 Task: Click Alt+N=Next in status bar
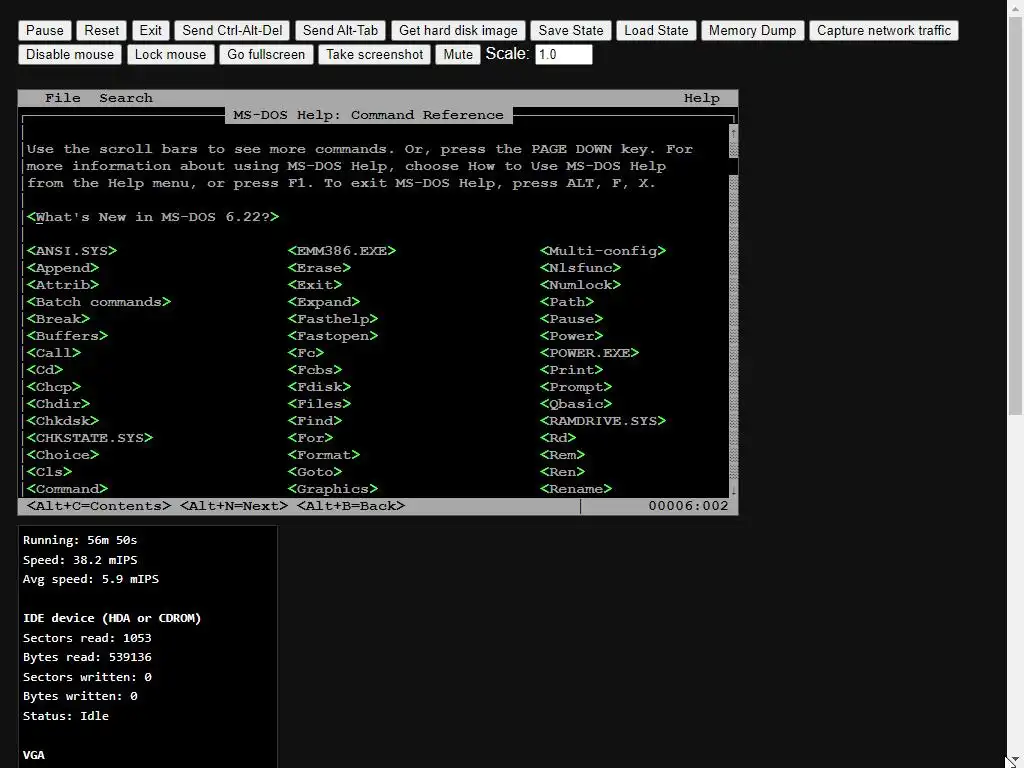click(x=234, y=506)
